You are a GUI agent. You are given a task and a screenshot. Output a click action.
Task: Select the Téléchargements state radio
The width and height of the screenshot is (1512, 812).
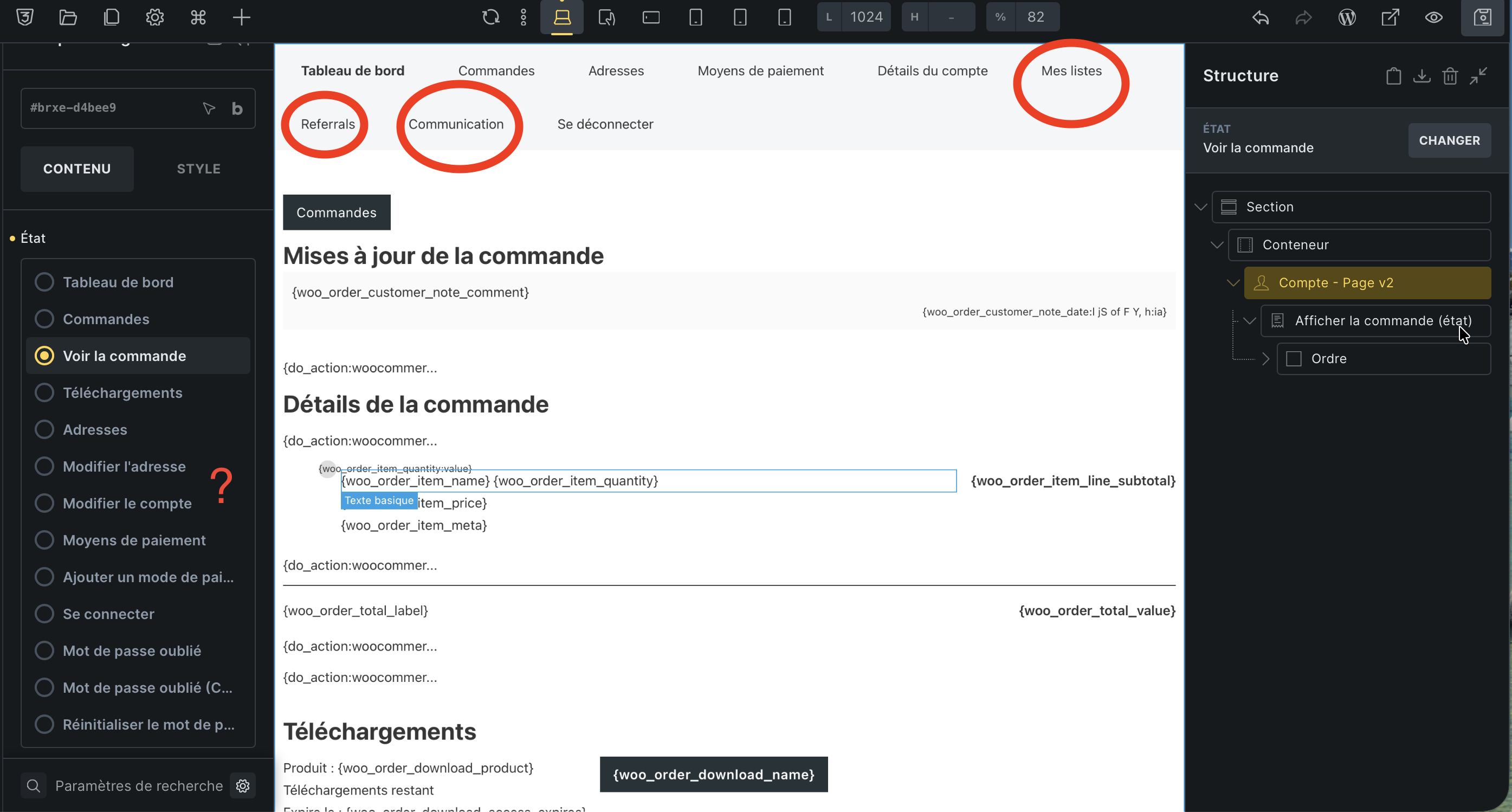(44, 393)
